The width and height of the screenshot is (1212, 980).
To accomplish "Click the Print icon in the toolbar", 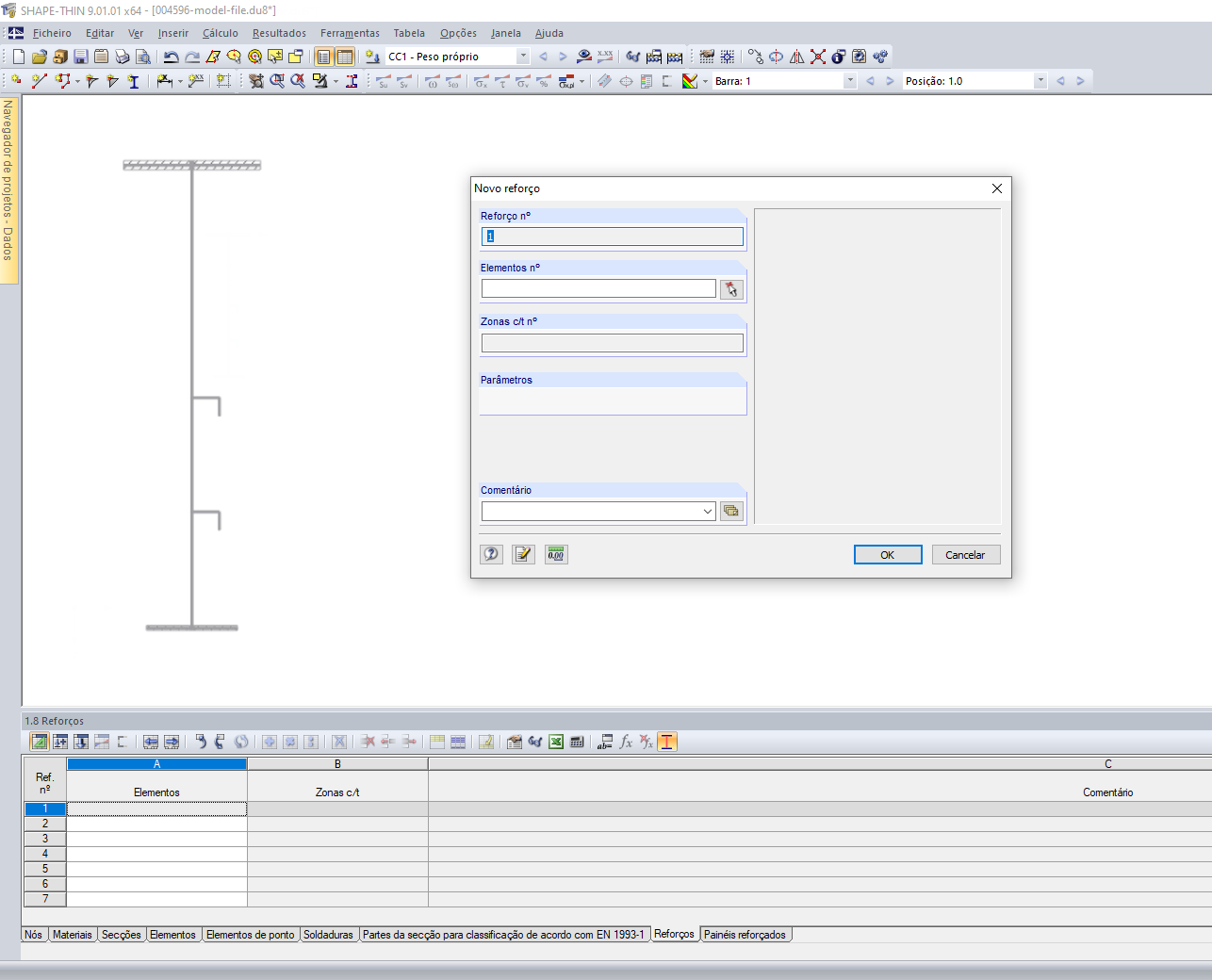I will click(123, 57).
